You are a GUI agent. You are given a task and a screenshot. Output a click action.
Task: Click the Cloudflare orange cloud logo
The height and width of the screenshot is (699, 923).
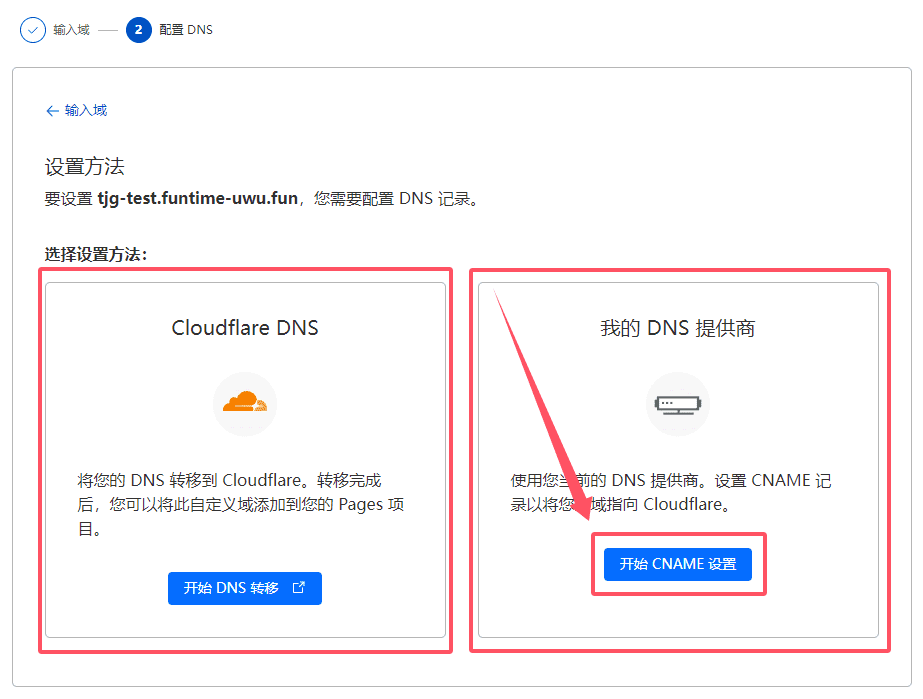pyautogui.click(x=245, y=403)
